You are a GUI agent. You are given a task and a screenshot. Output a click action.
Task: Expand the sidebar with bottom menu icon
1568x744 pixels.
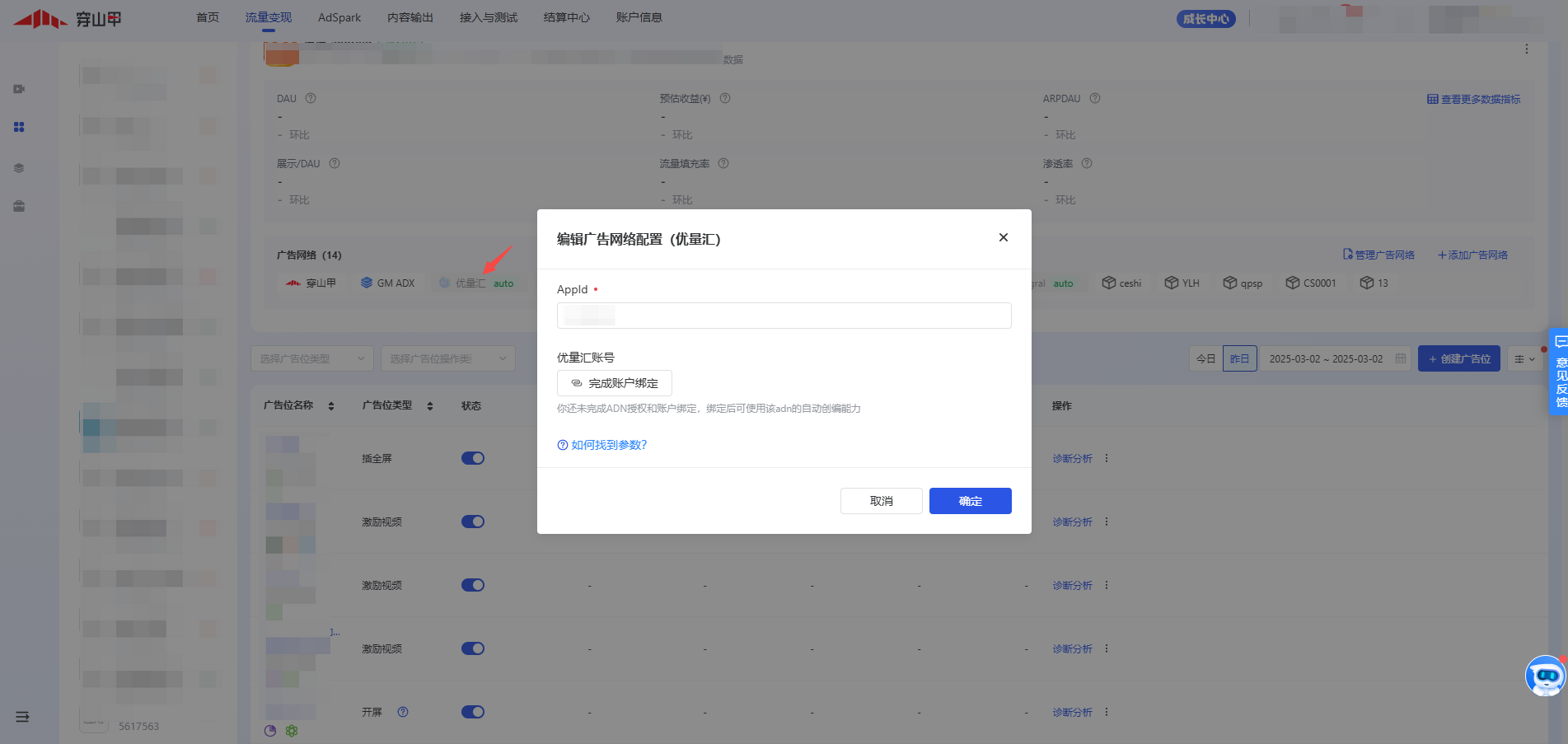coord(22,717)
